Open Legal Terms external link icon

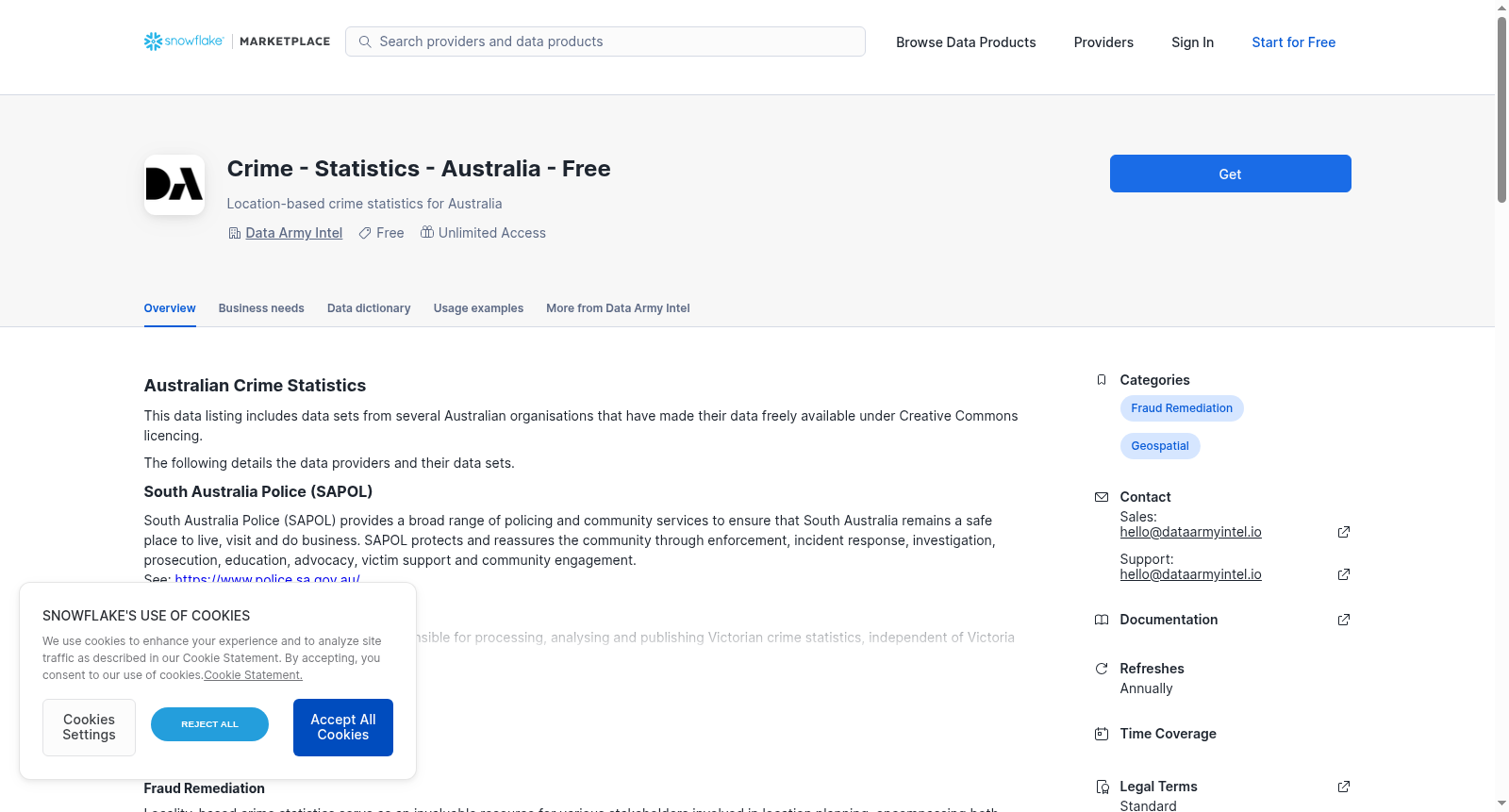coord(1344,787)
